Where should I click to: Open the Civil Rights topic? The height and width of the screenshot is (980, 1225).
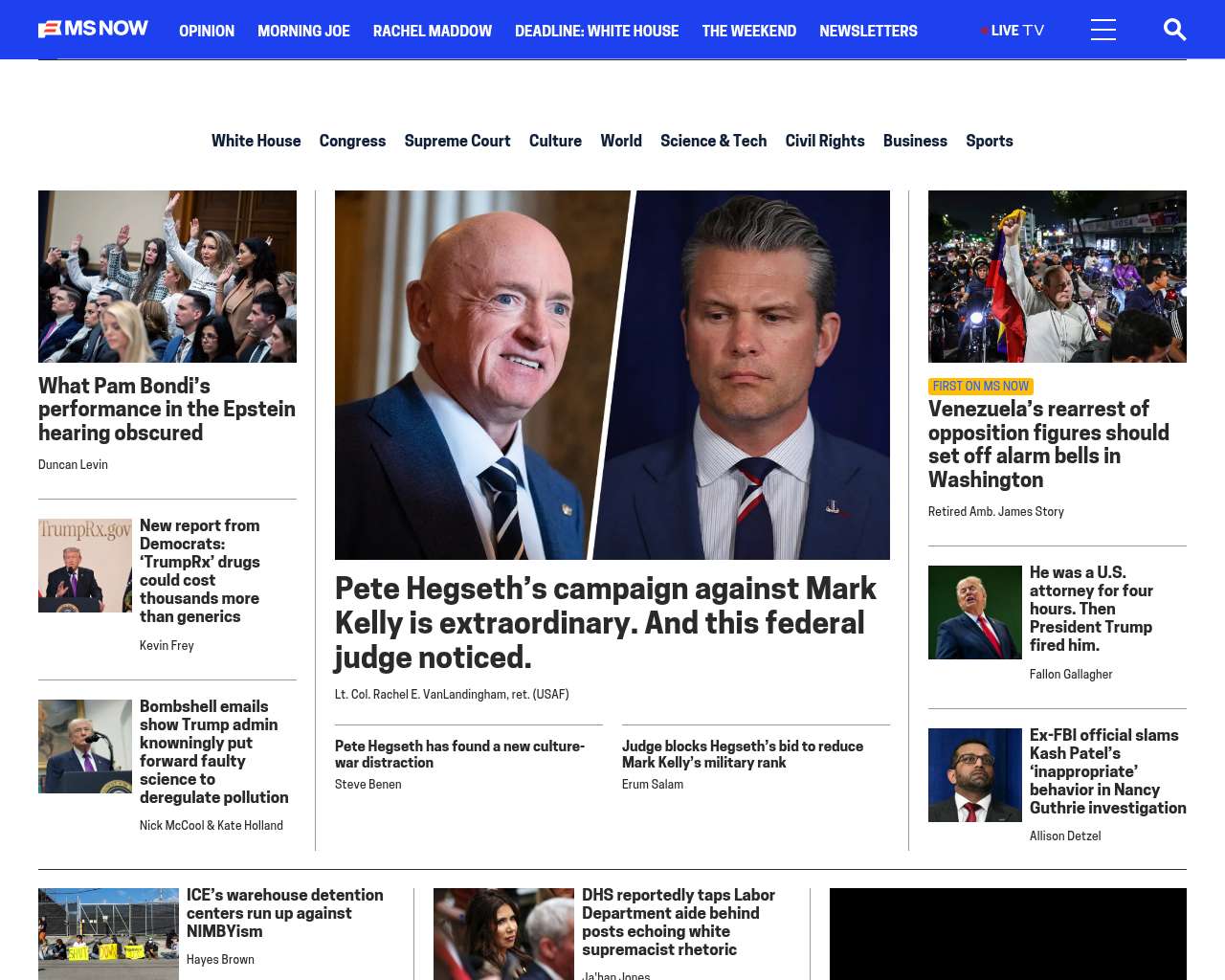[824, 141]
